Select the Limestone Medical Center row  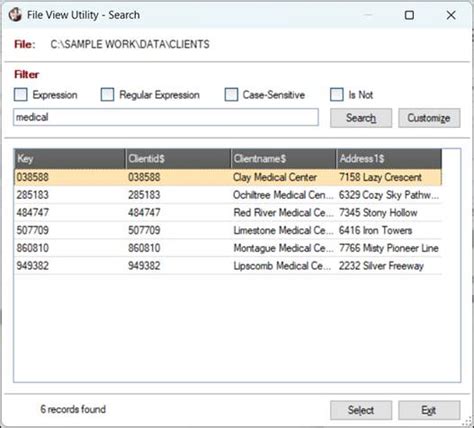(x=228, y=230)
